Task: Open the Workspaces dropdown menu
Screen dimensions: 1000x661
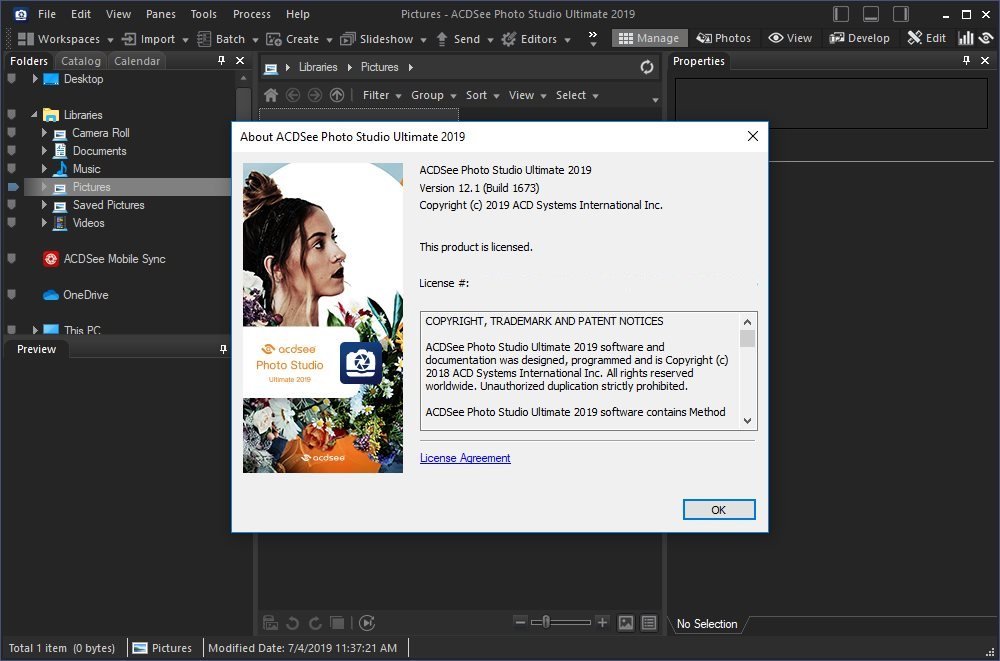Action: pos(66,39)
